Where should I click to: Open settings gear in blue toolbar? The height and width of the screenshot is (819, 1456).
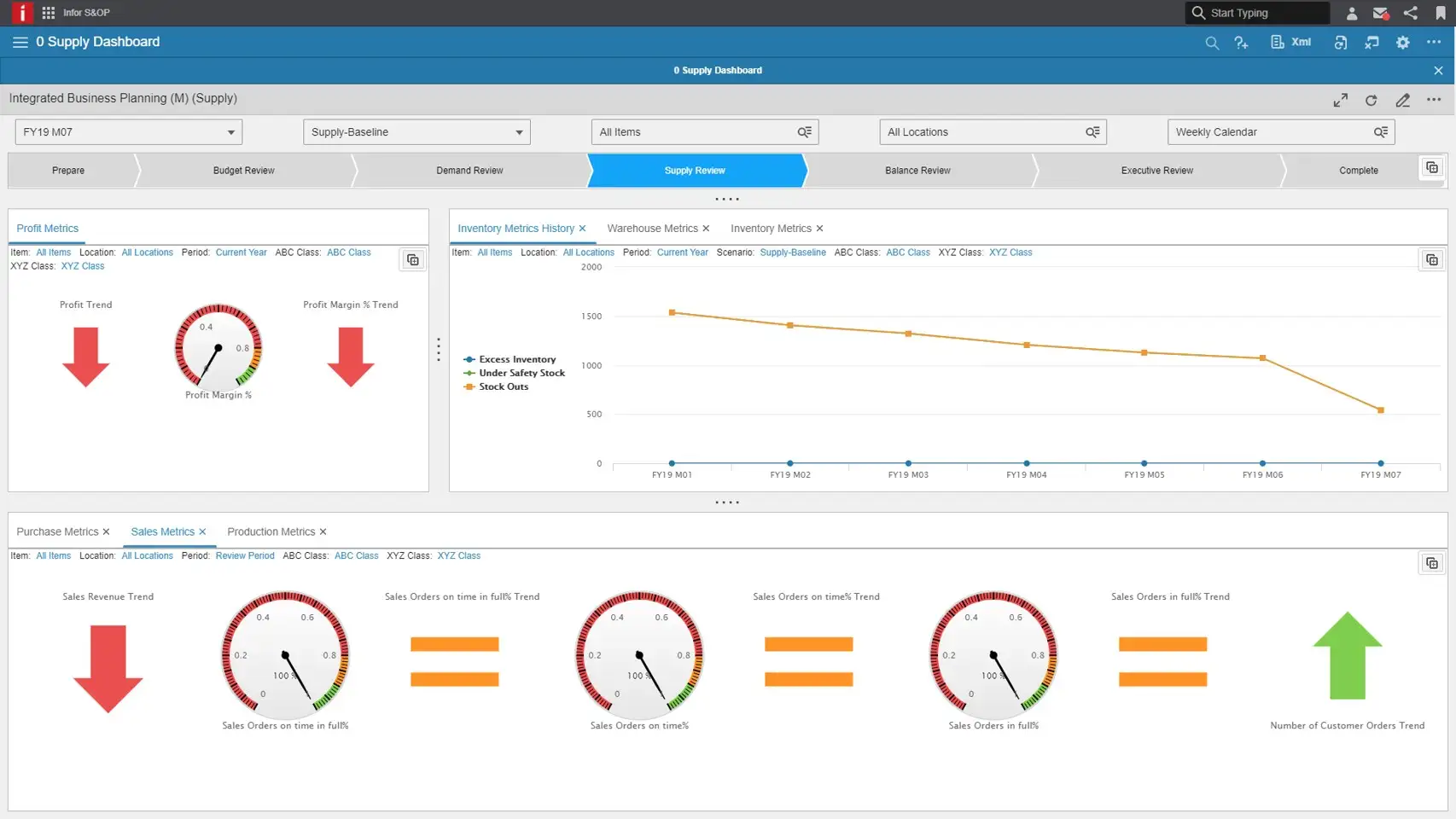(1402, 42)
